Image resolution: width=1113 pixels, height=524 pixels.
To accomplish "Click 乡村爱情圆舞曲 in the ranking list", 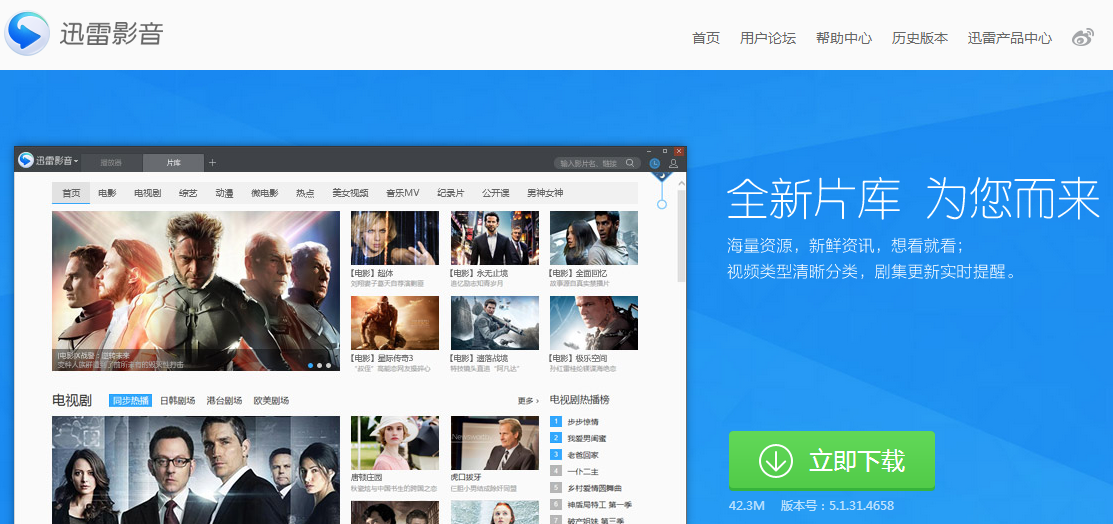I will click(x=594, y=488).
